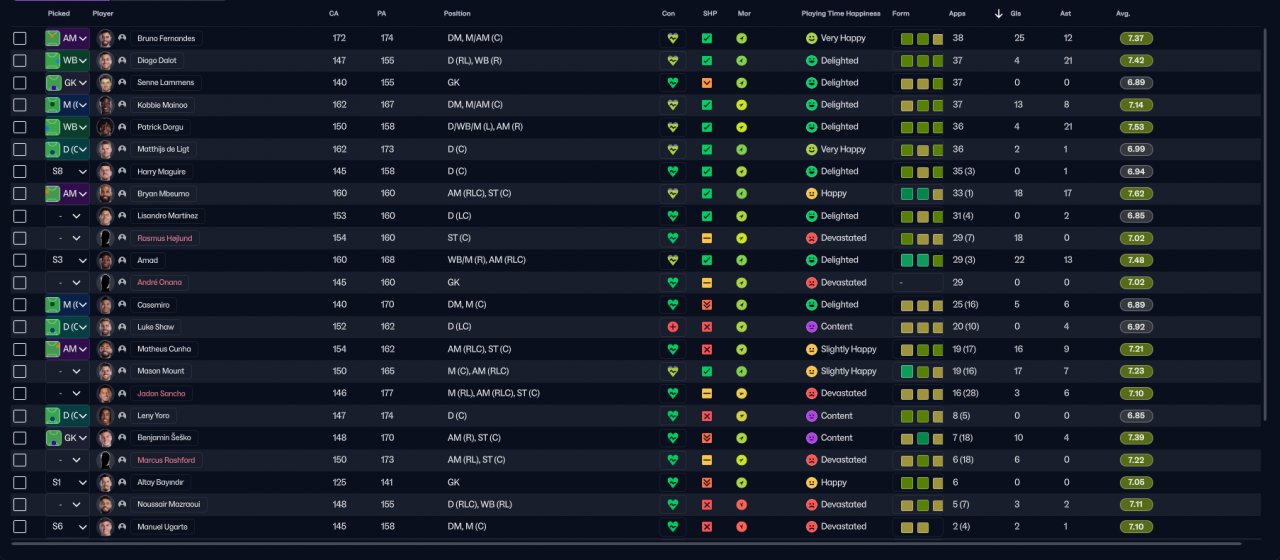The height and width of the screenshot is (560, 1280).
Task: Expand the S1 Picked dropdown for Altay Bayındır
Action: click(67, 482)
